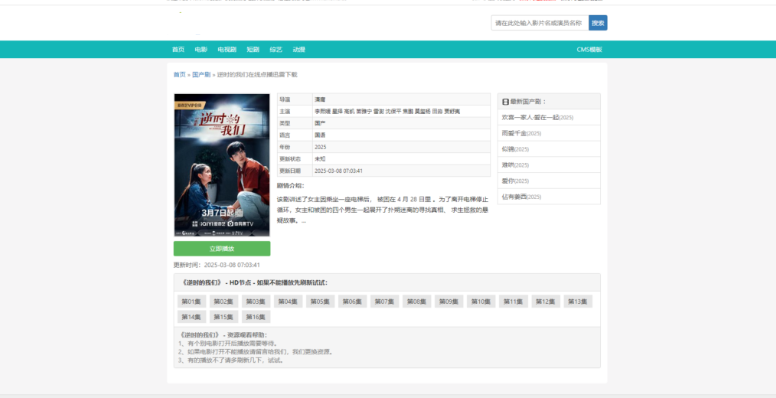Play episode 第08集
The width and height of the screenshot is (776, 398).
417,301
